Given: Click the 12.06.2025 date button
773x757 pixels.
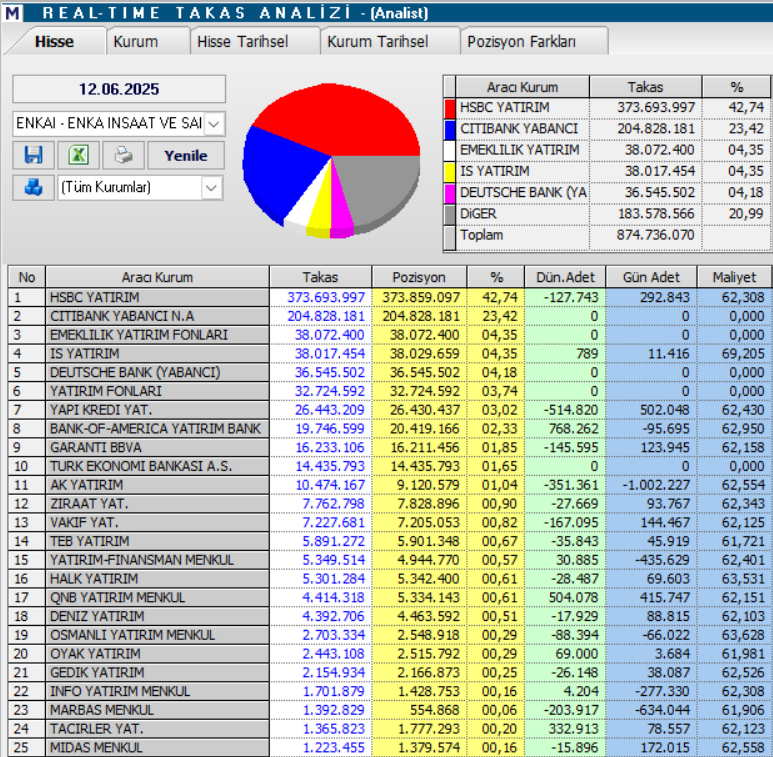Looking at the screenshot, I should [x=119, y=89].
